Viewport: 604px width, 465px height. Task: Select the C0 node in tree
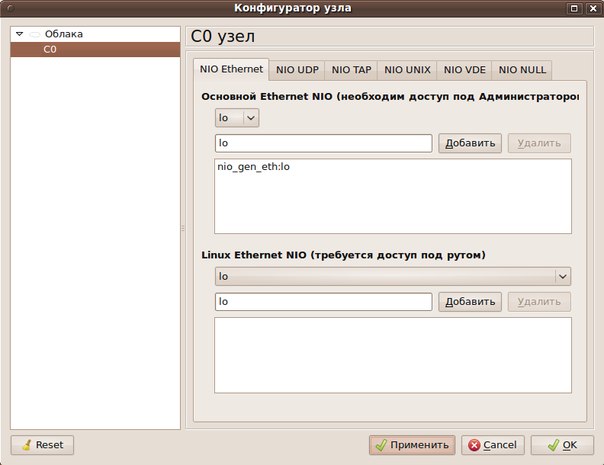coord(95,49)
